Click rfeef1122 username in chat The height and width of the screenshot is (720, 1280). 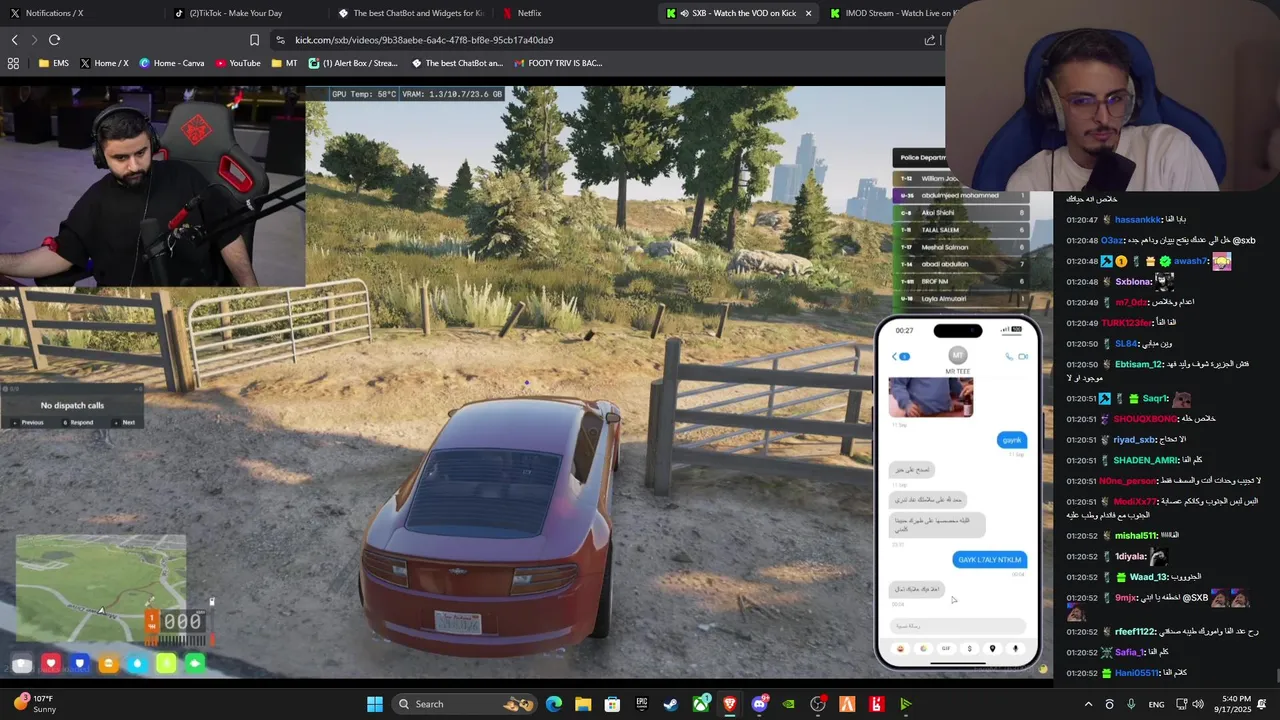pos(1135,632)
